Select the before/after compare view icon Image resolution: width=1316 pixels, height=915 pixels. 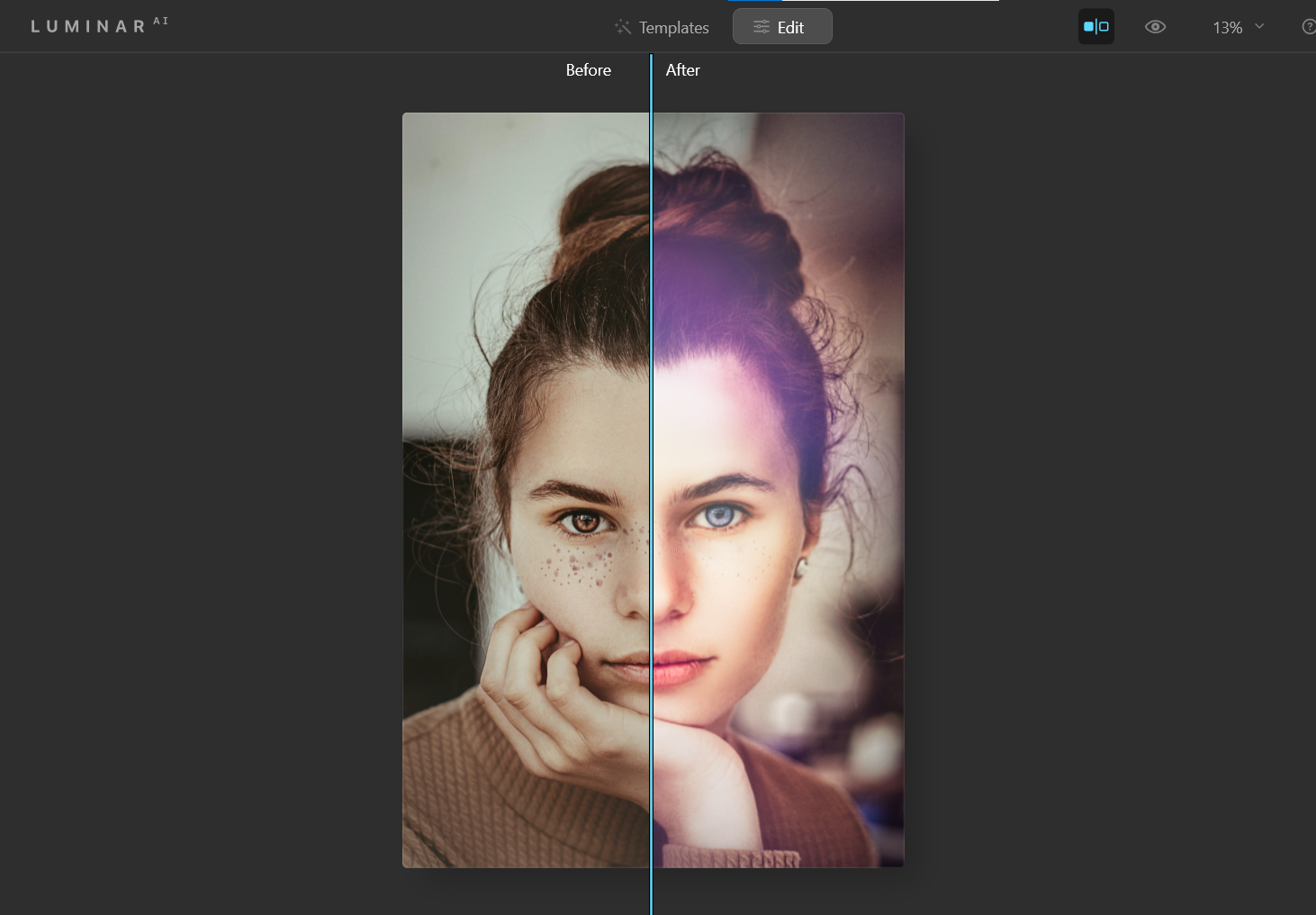pos(1095,26)
